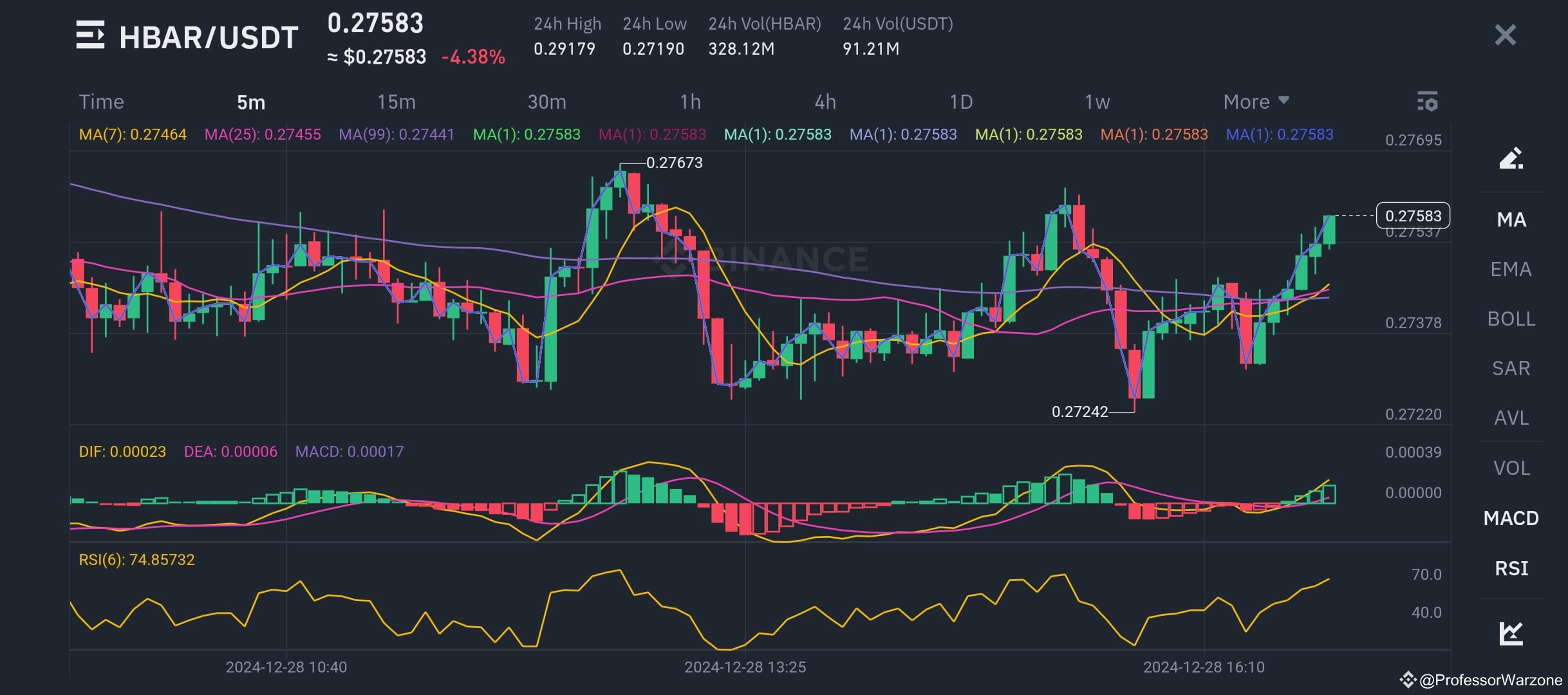
Task: Click the MA(99): 0.27441 legend
Action: tap(397, 134)
